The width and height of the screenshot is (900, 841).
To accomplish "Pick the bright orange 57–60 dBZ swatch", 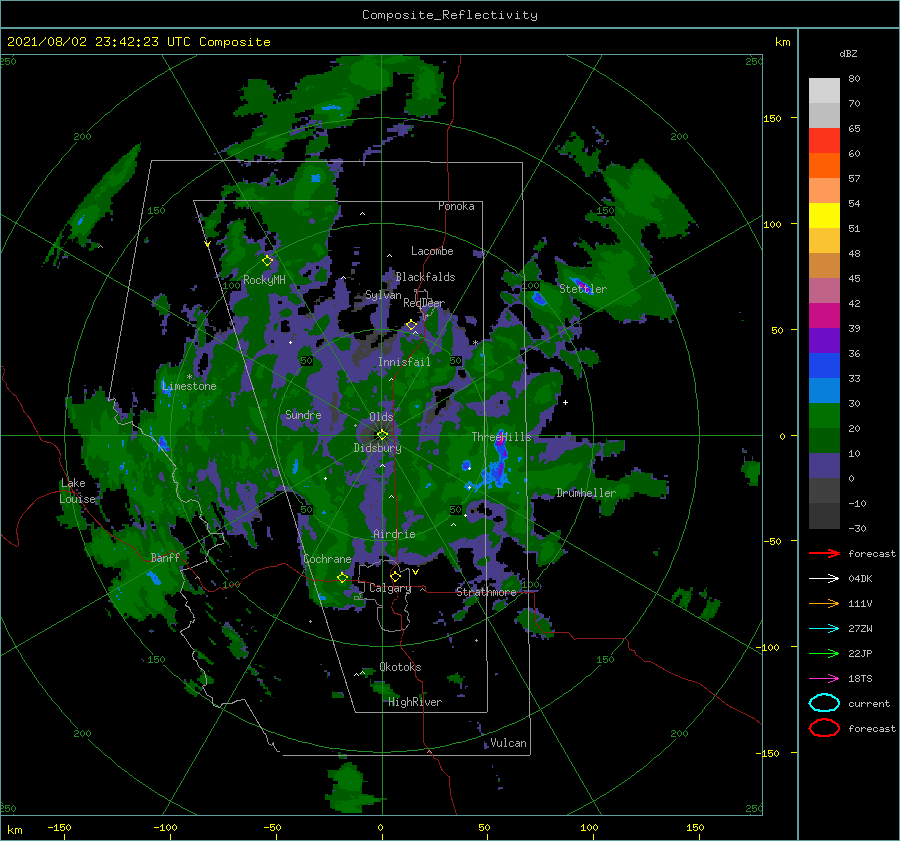I will pyautogui.click(x=824, y=166).
